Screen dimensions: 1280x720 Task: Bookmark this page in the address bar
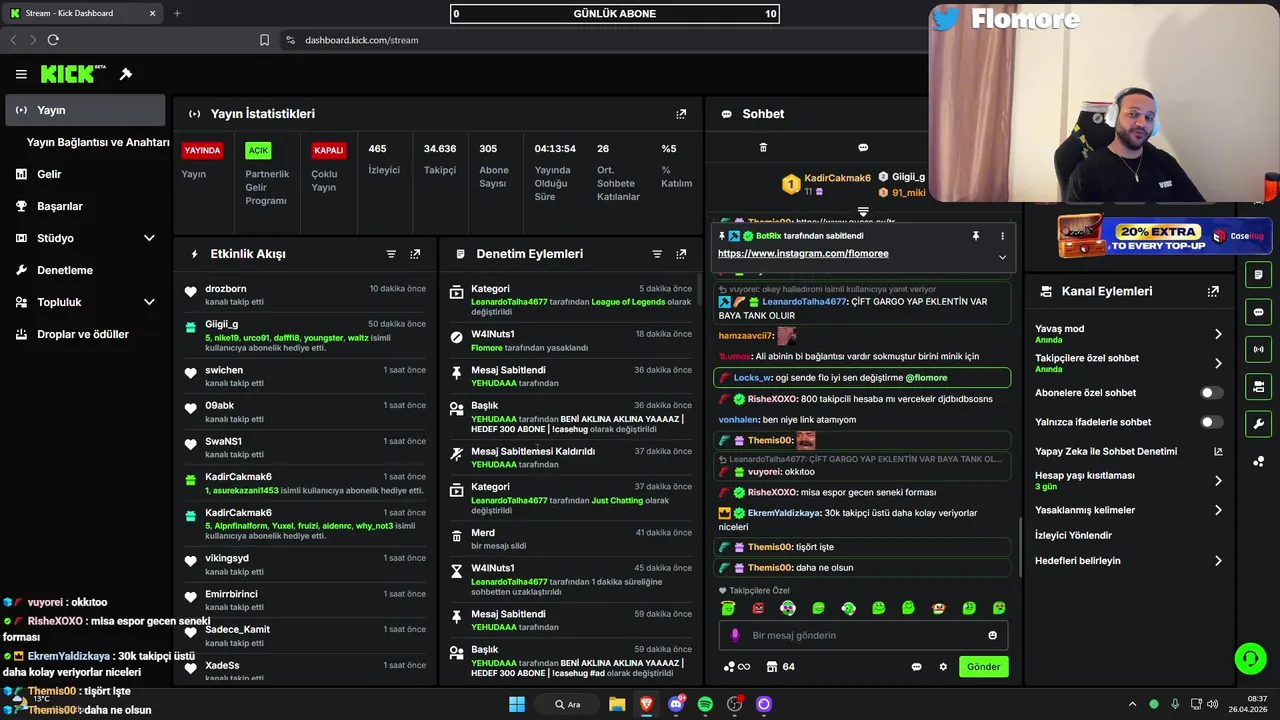264,40
